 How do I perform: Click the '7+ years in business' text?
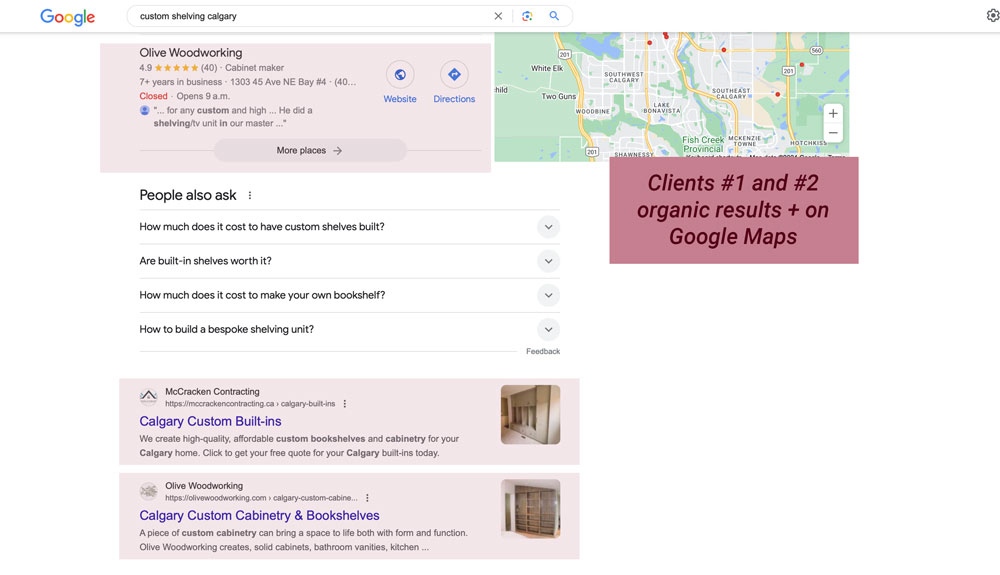(x=180, y=82)
